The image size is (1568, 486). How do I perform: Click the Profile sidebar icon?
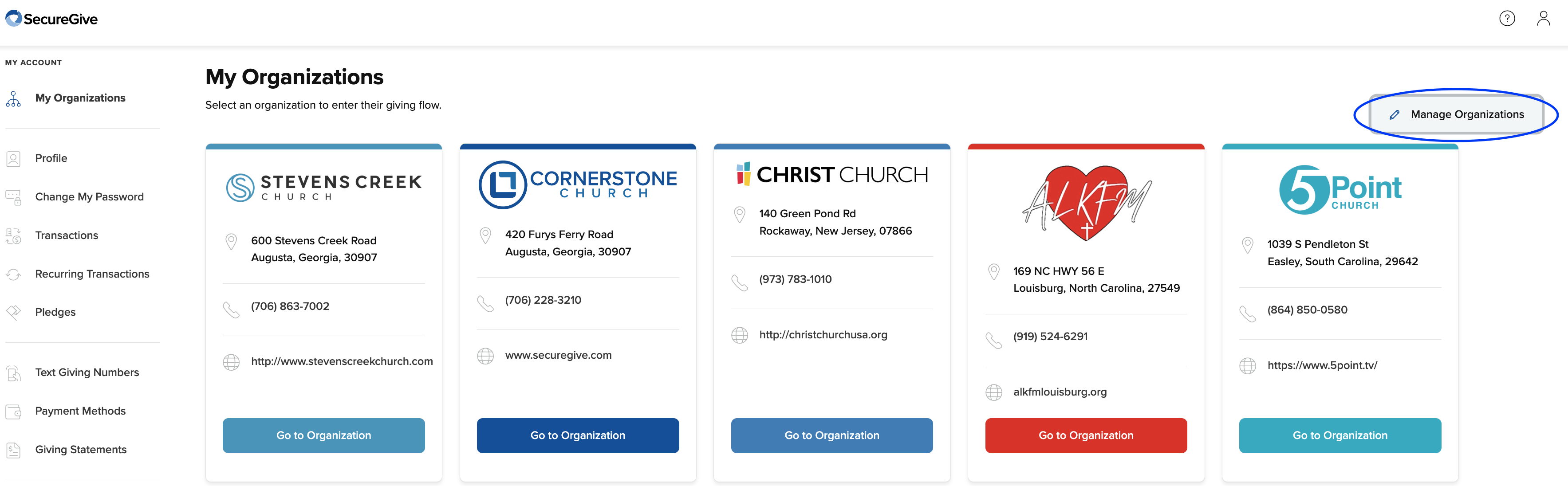click(x=13, y=159)
